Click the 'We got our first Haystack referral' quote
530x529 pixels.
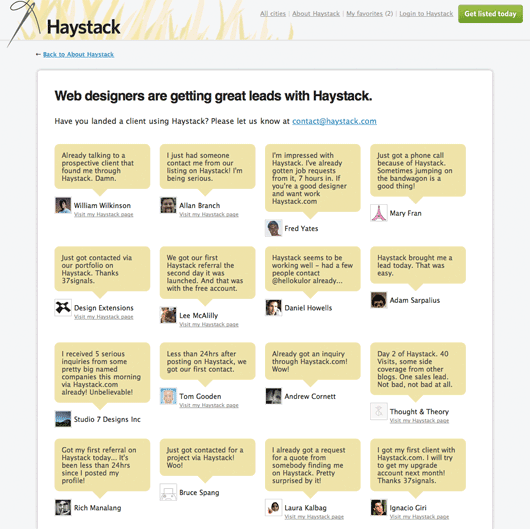click(x=207, y=273)
